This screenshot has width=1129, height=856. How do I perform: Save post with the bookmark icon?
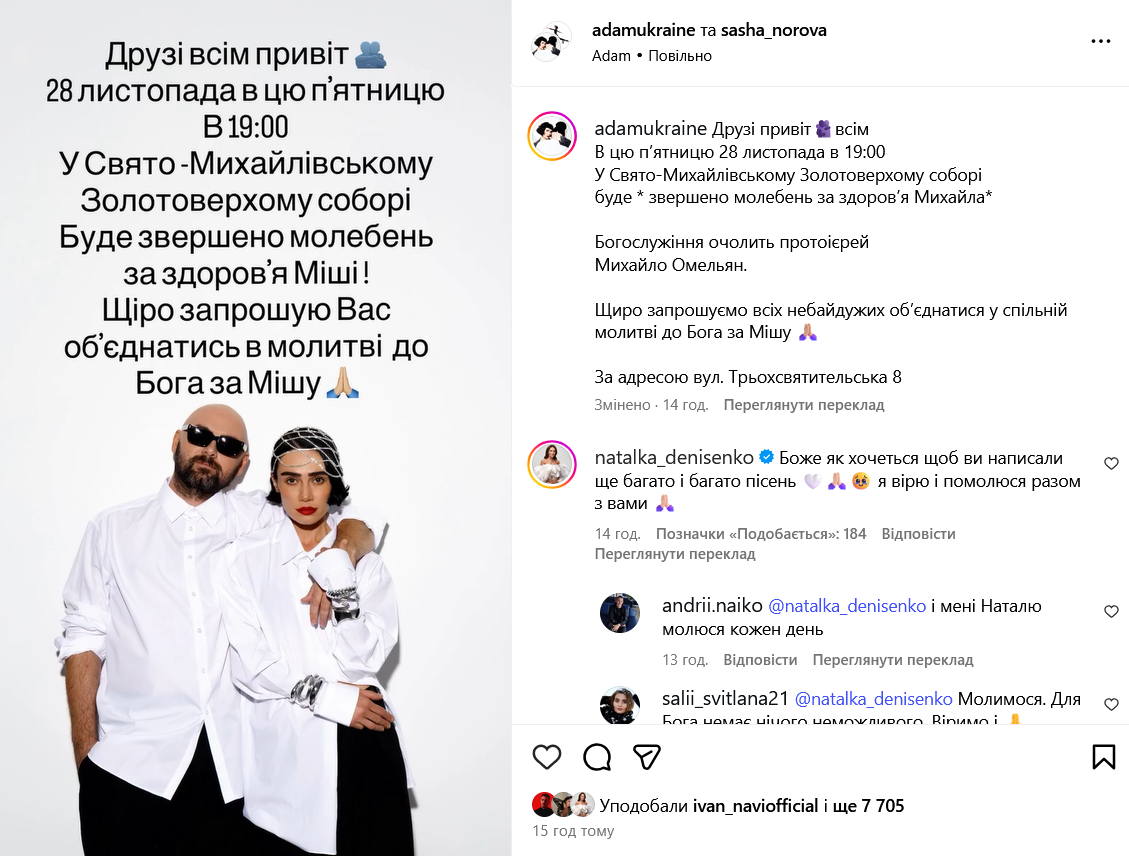point(1103,757)
